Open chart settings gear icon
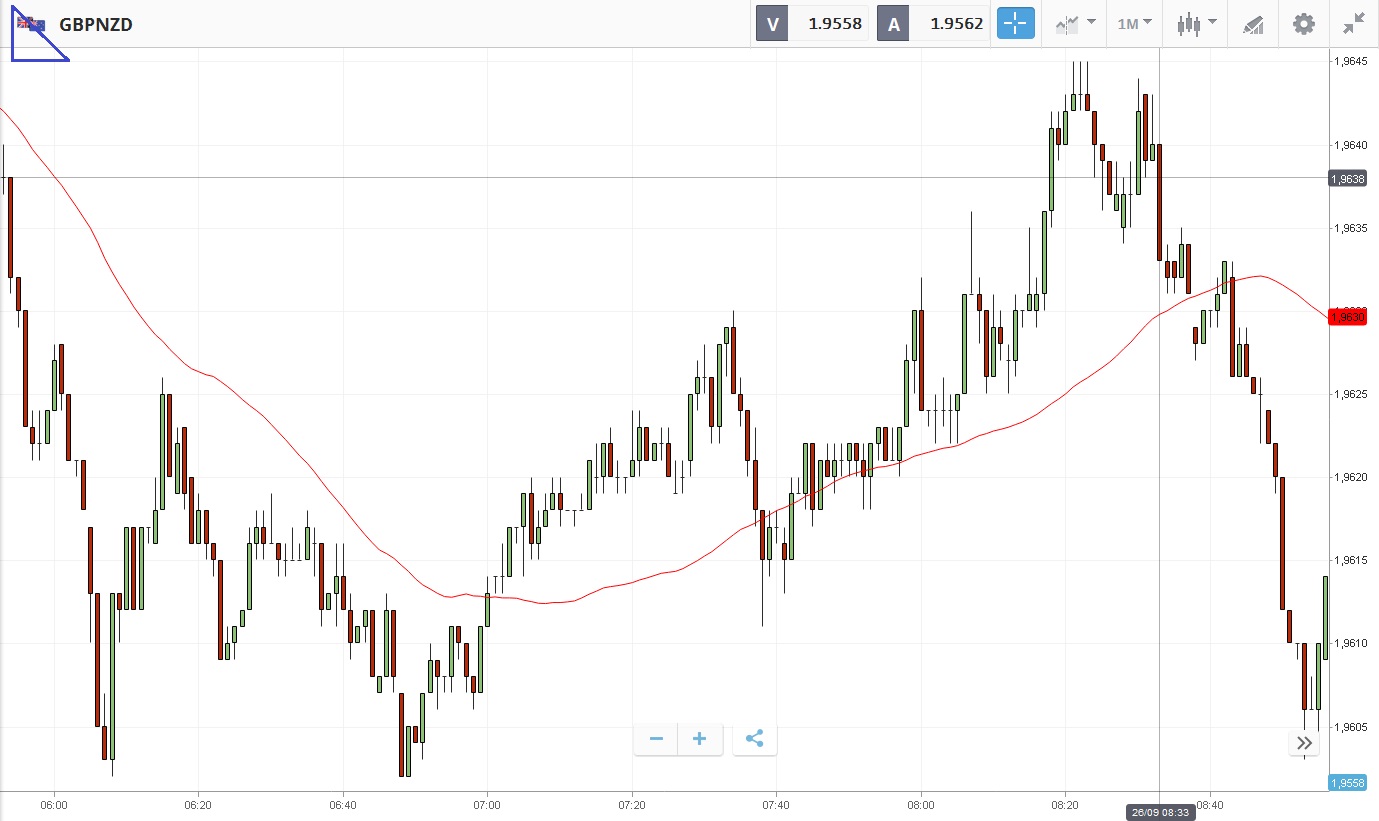 pyautogui.click(x=1304, y=23)
